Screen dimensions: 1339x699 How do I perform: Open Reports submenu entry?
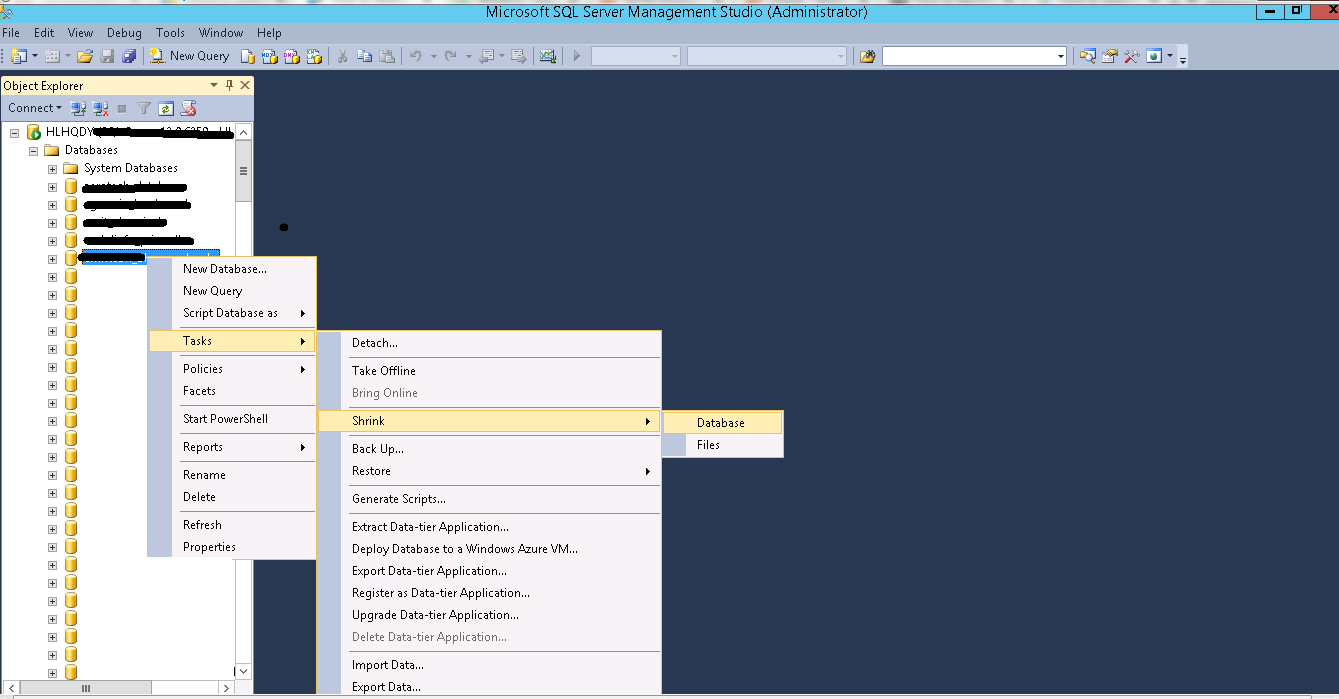[x=231, y=447]
